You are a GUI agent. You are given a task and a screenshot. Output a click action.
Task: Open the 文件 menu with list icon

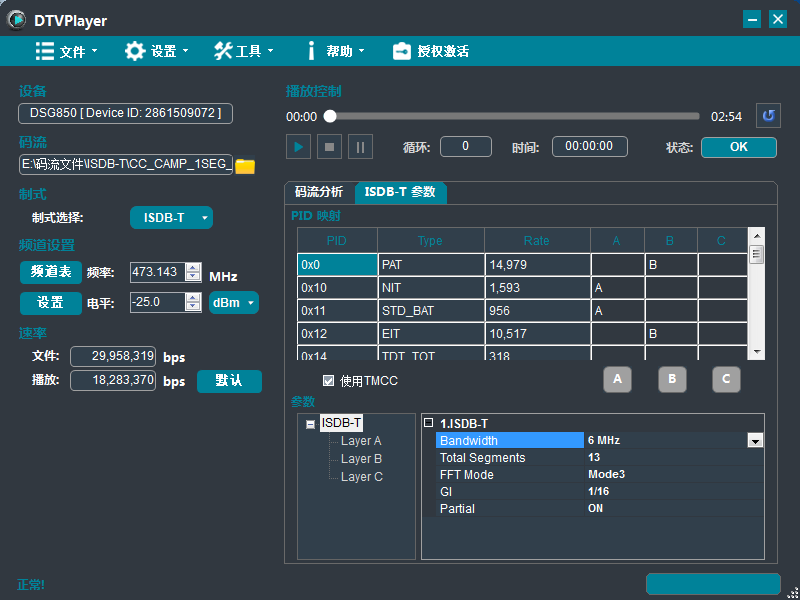click(66, 51)
